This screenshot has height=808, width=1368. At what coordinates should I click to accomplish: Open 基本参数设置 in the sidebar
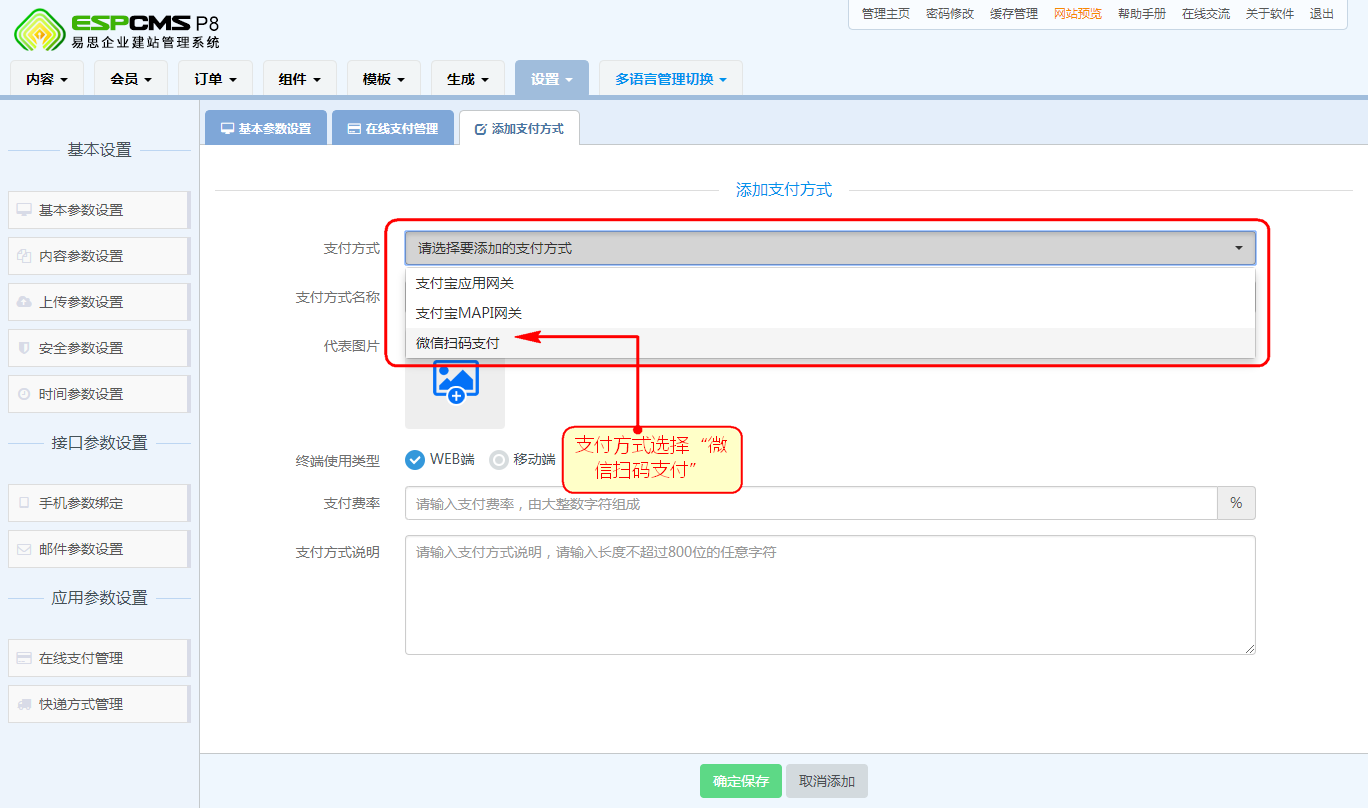(x=98, y=210)
